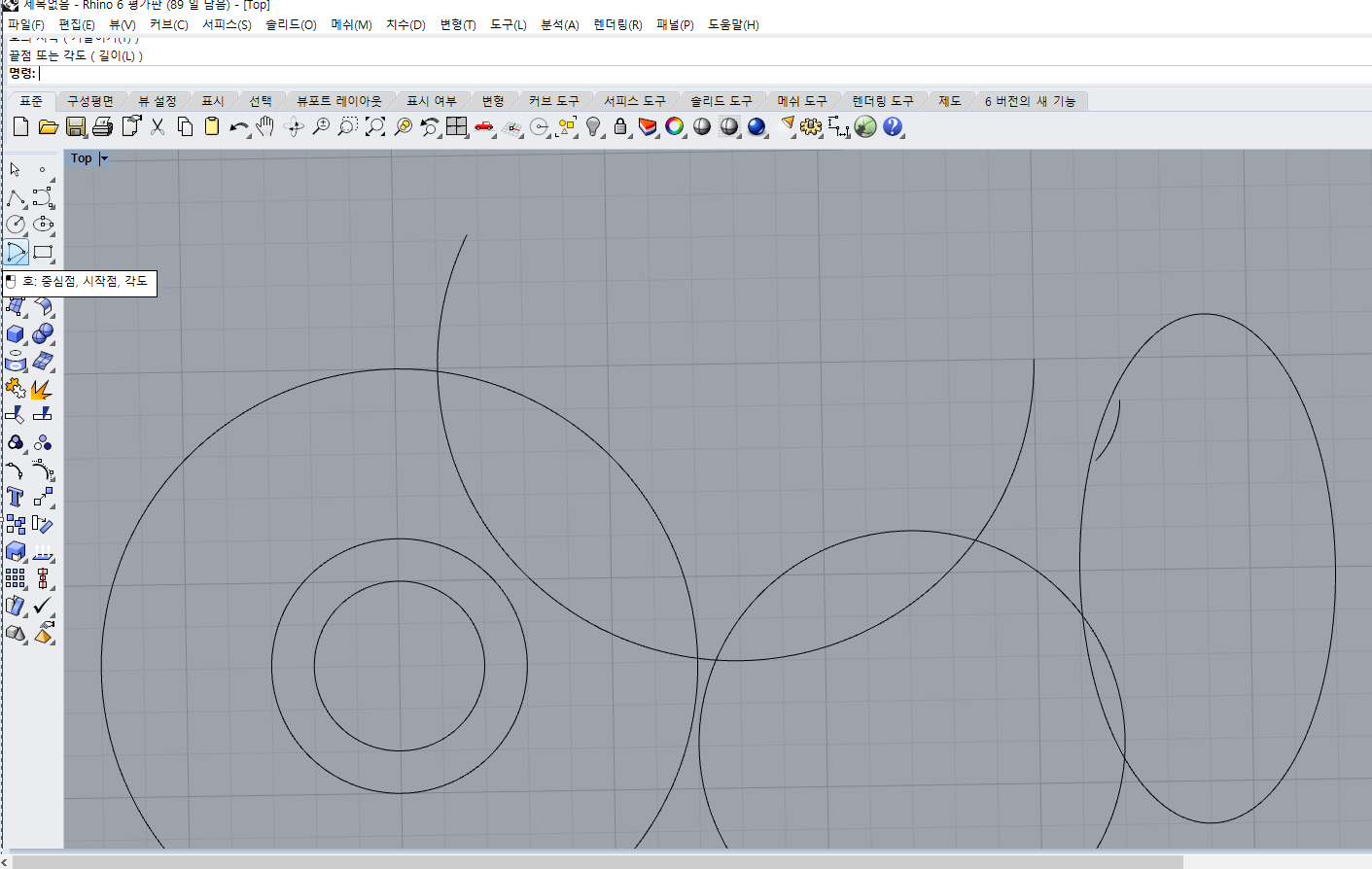Click the Undo arrow icon
This screenshot has width=1372, height=869.
(x=238, y=126)
